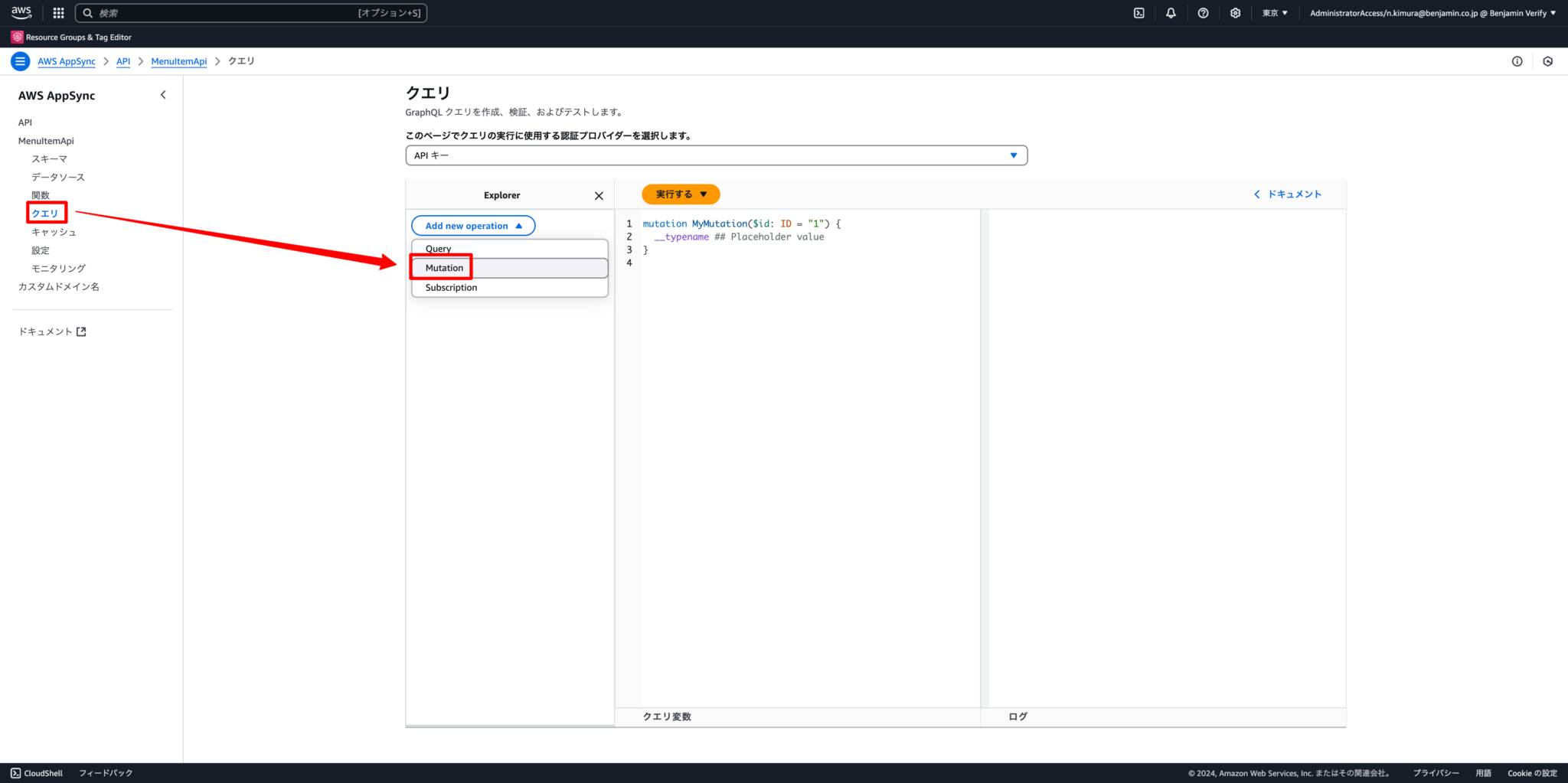Close the Explorer panel
Screen dimensions: 1568x783
click(x=598, y=195)
